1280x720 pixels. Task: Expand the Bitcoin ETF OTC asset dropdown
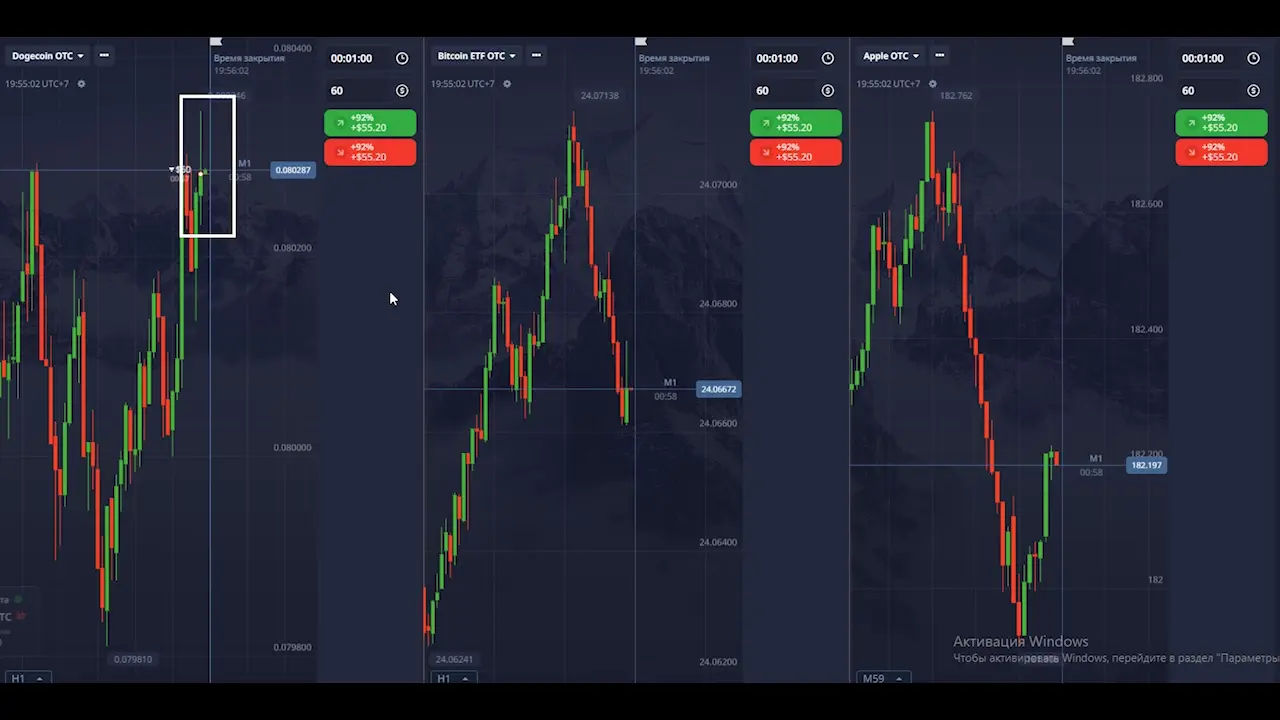pos(476,56)
